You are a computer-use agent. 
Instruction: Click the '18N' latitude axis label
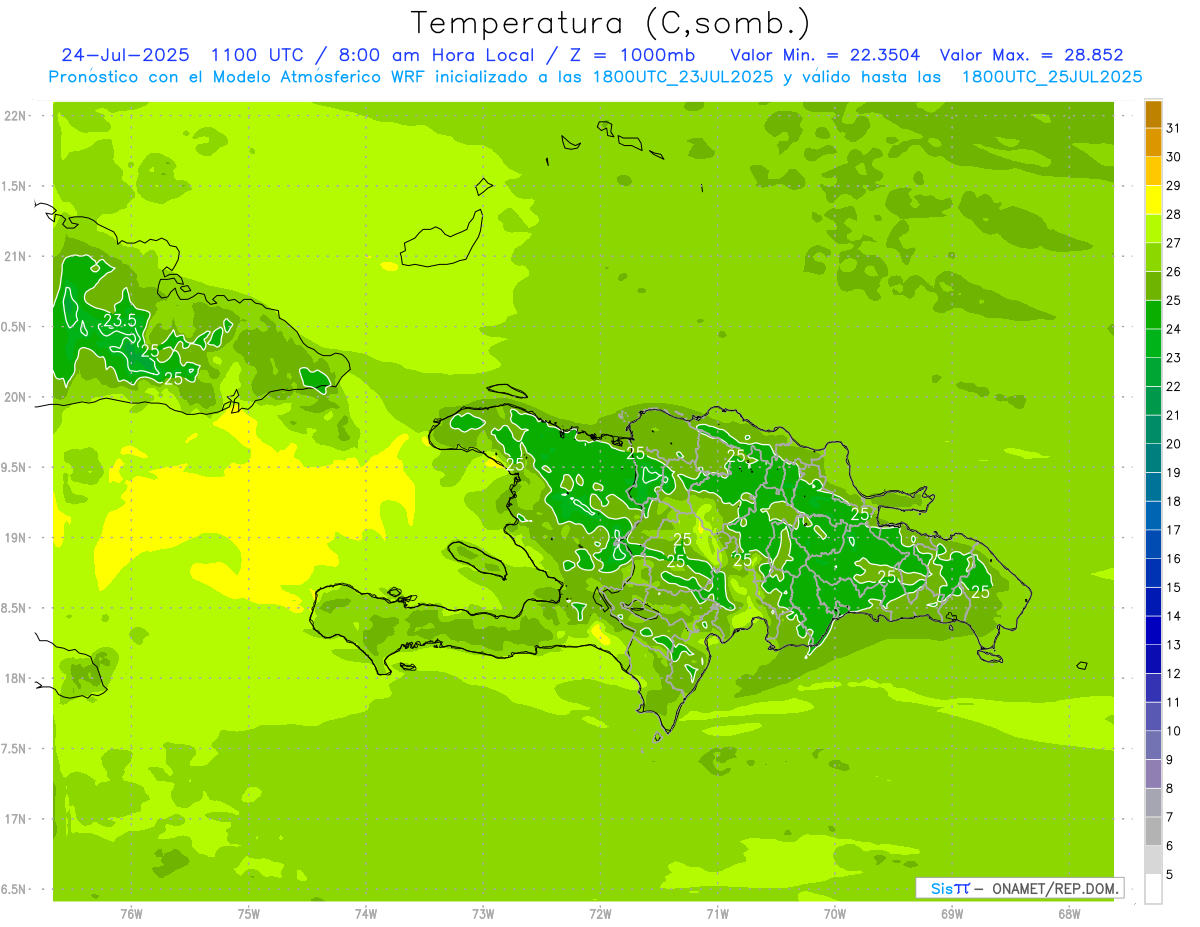(15, 679)
